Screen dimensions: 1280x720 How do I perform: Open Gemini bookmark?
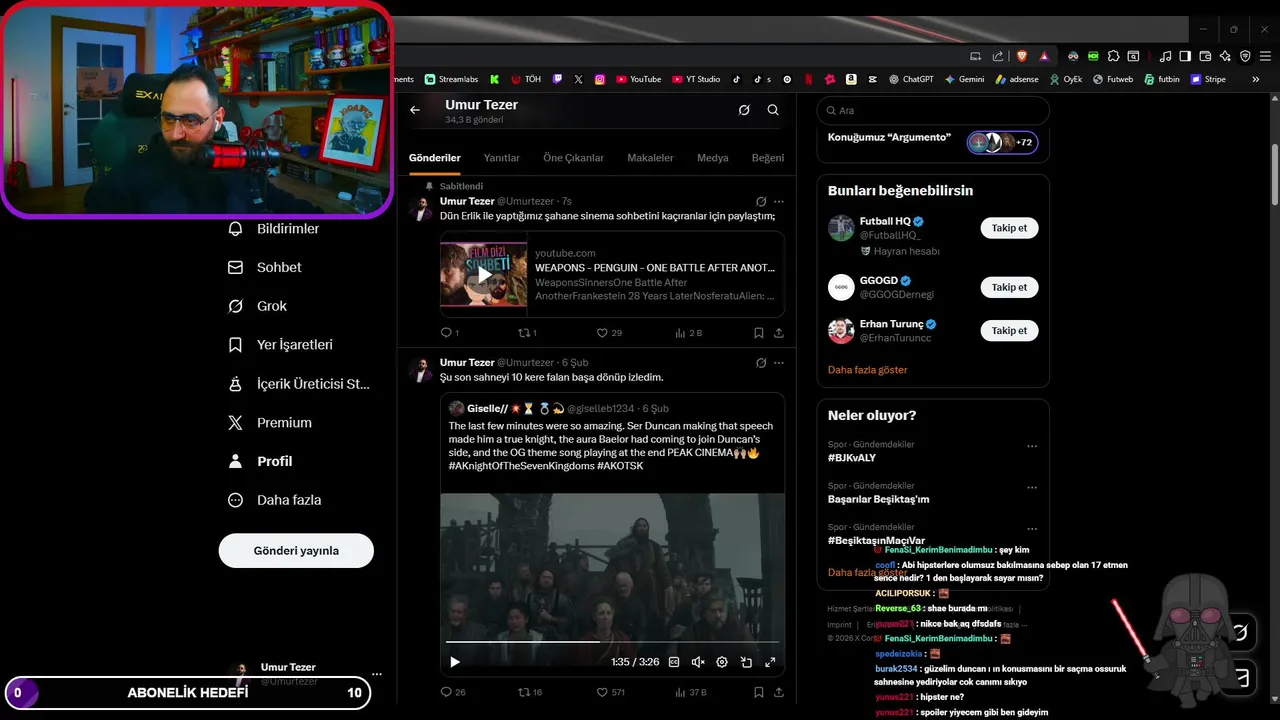(964, 79)
